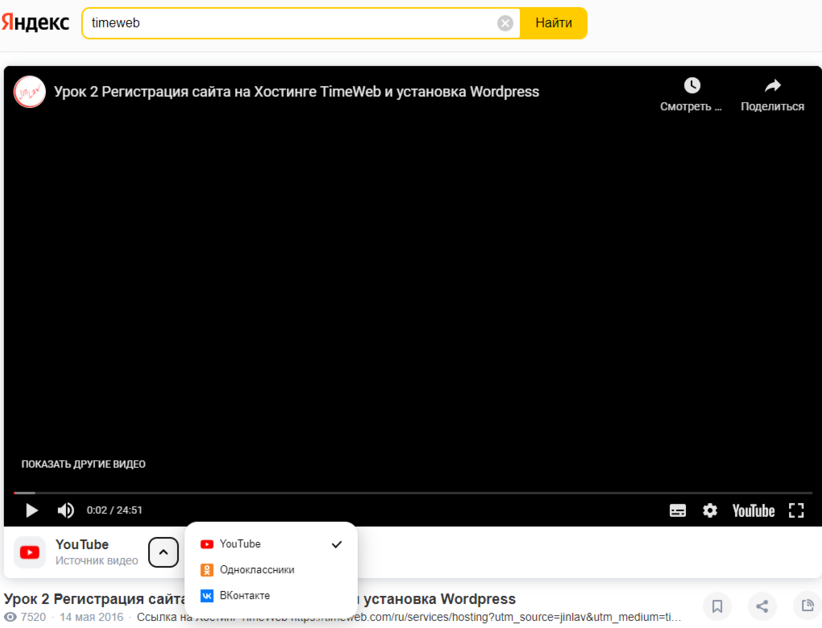Click the share icon below the video

[x=762, y=607]
